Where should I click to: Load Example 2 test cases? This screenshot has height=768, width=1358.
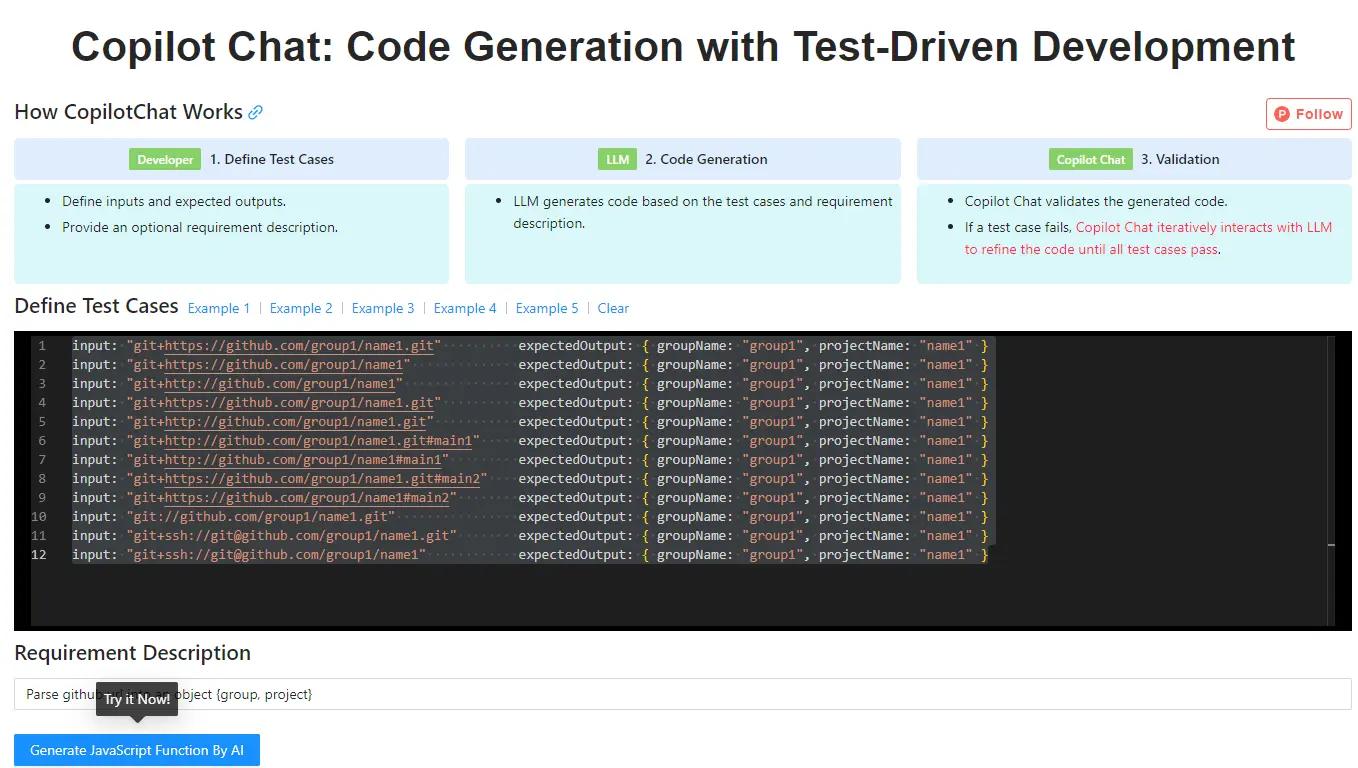[x=301, y=308]
